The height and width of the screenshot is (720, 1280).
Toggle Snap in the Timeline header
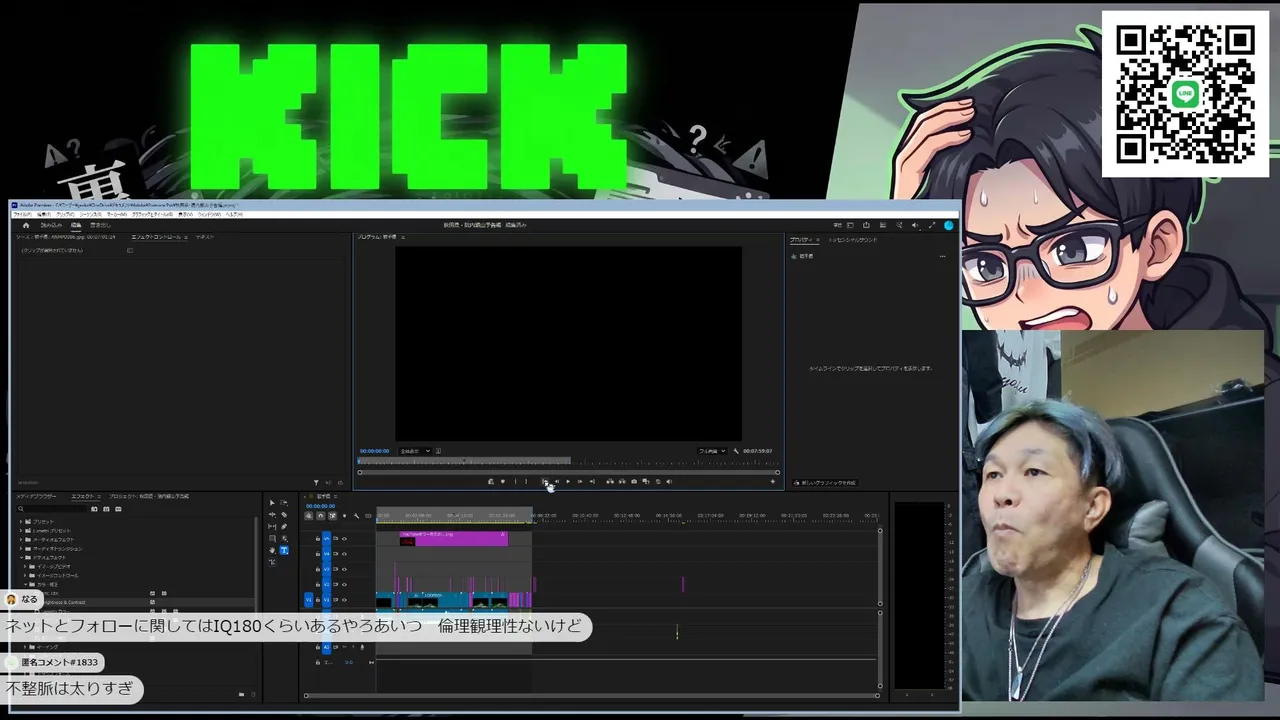tap(320, 516)
